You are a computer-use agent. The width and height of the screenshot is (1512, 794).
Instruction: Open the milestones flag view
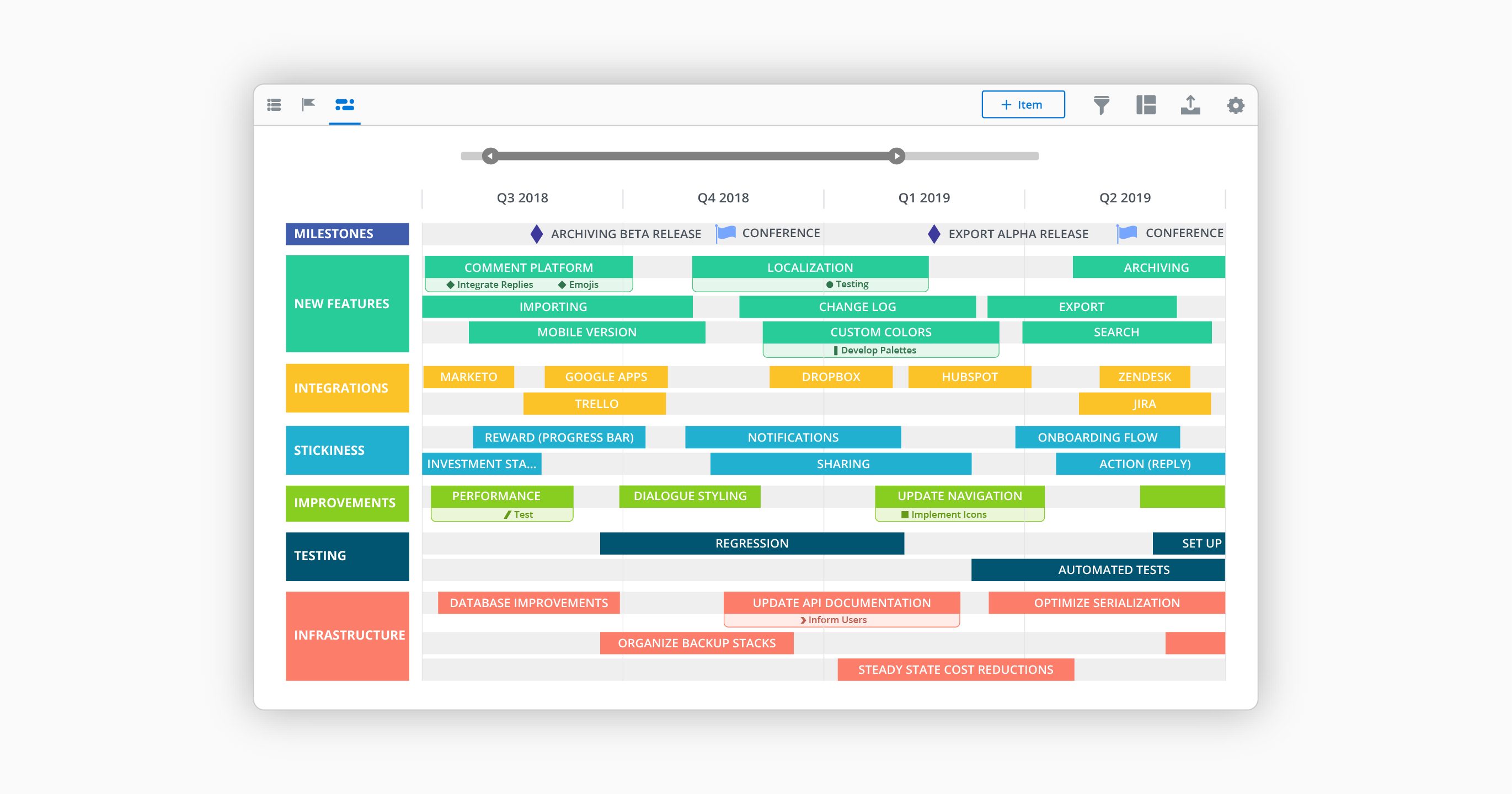click(308, 104)
